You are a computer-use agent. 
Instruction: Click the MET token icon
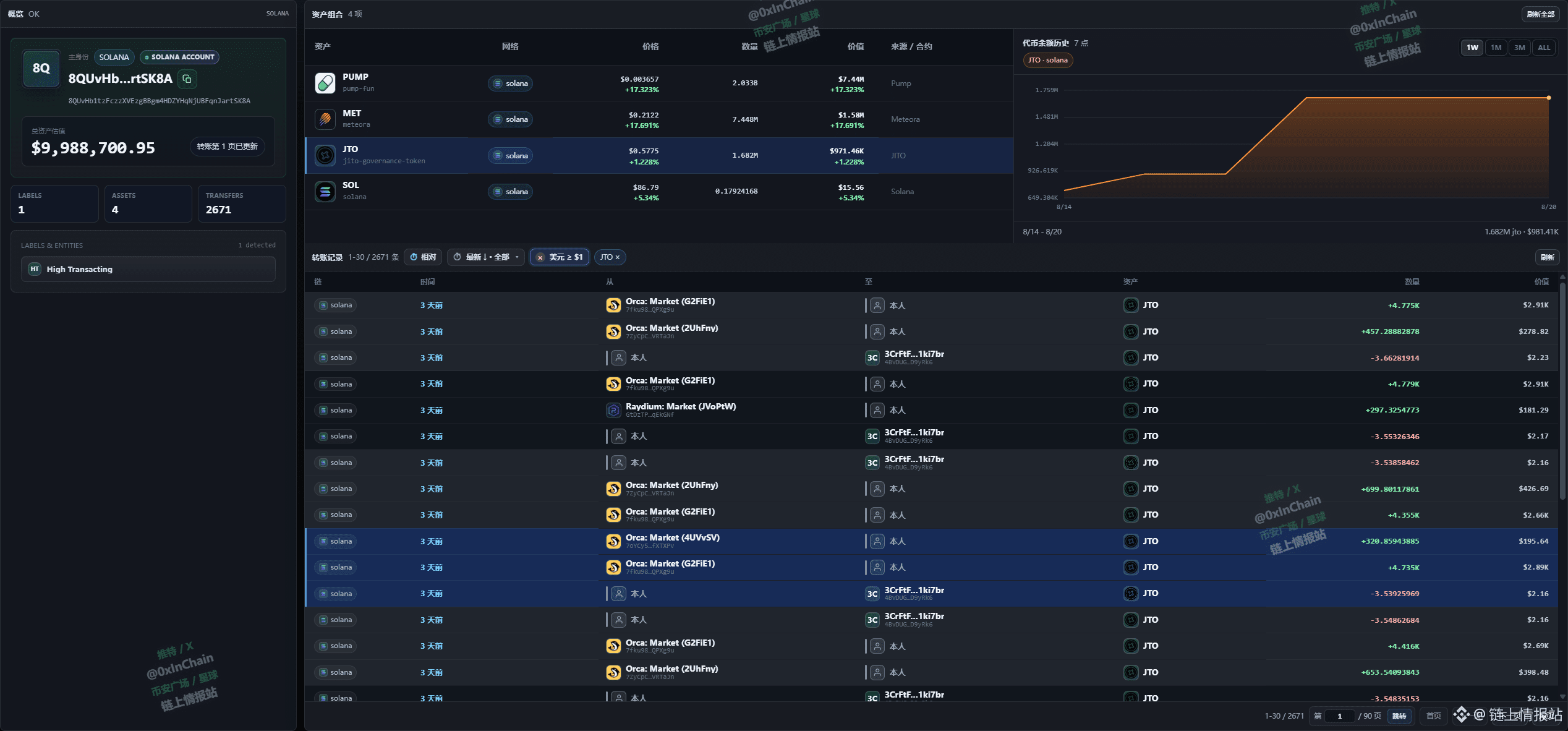(325, 119)
